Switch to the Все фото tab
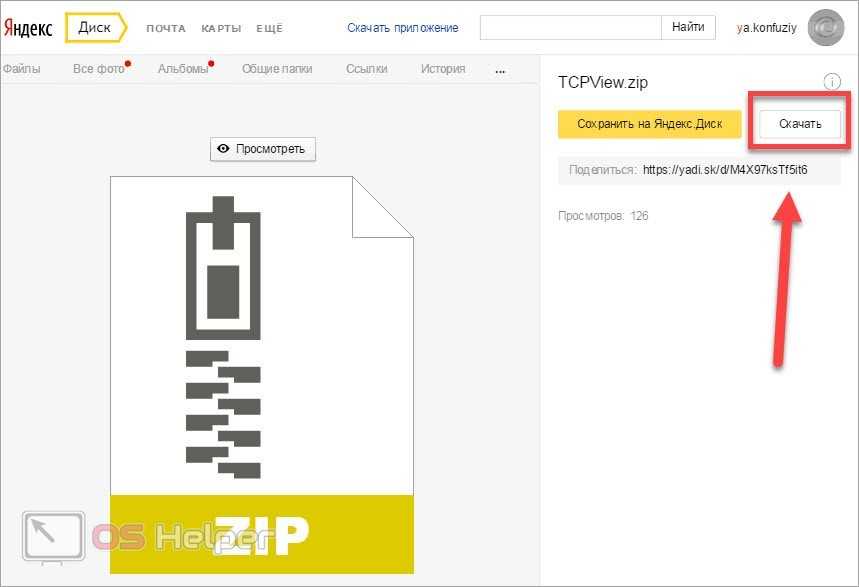 pyautogui.click(x=99, y=69)
